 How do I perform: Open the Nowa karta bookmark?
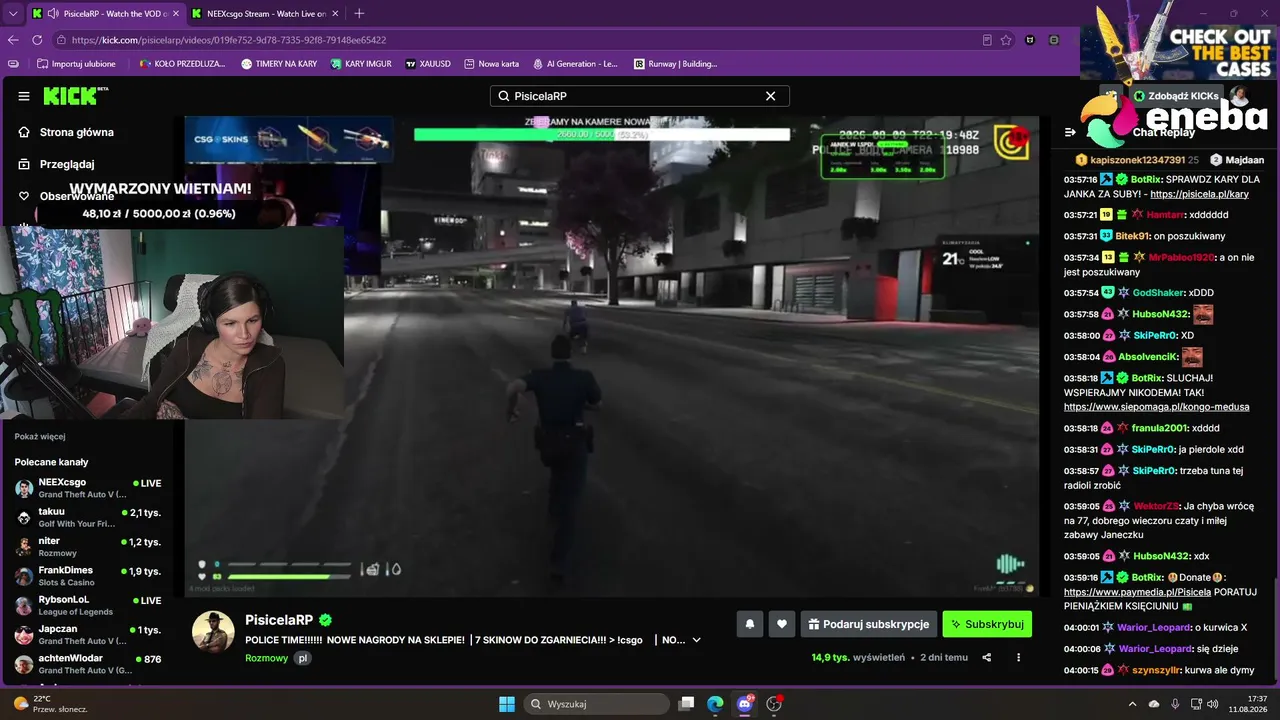(491, 64)
